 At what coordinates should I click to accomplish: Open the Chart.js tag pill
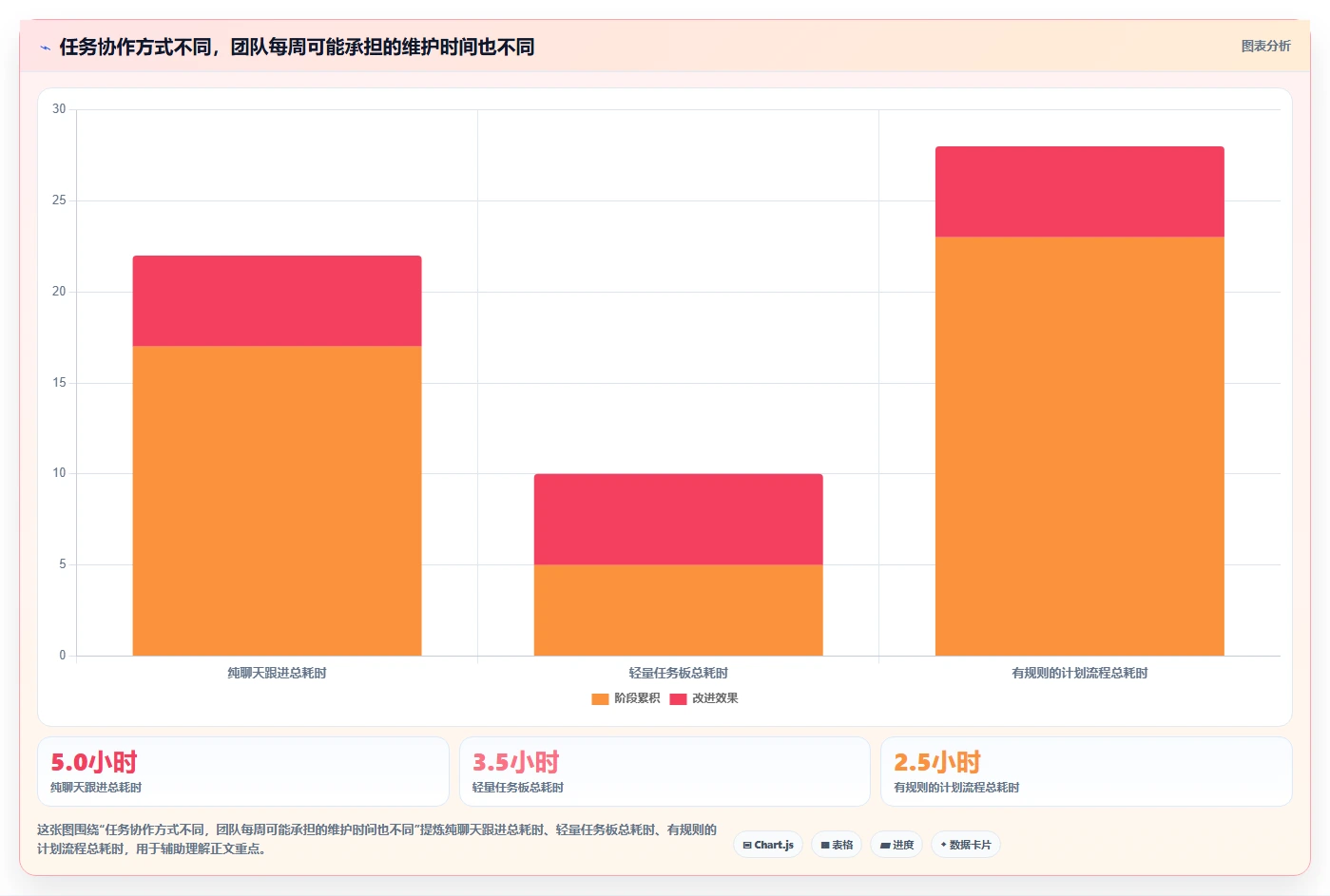point(768,845)
